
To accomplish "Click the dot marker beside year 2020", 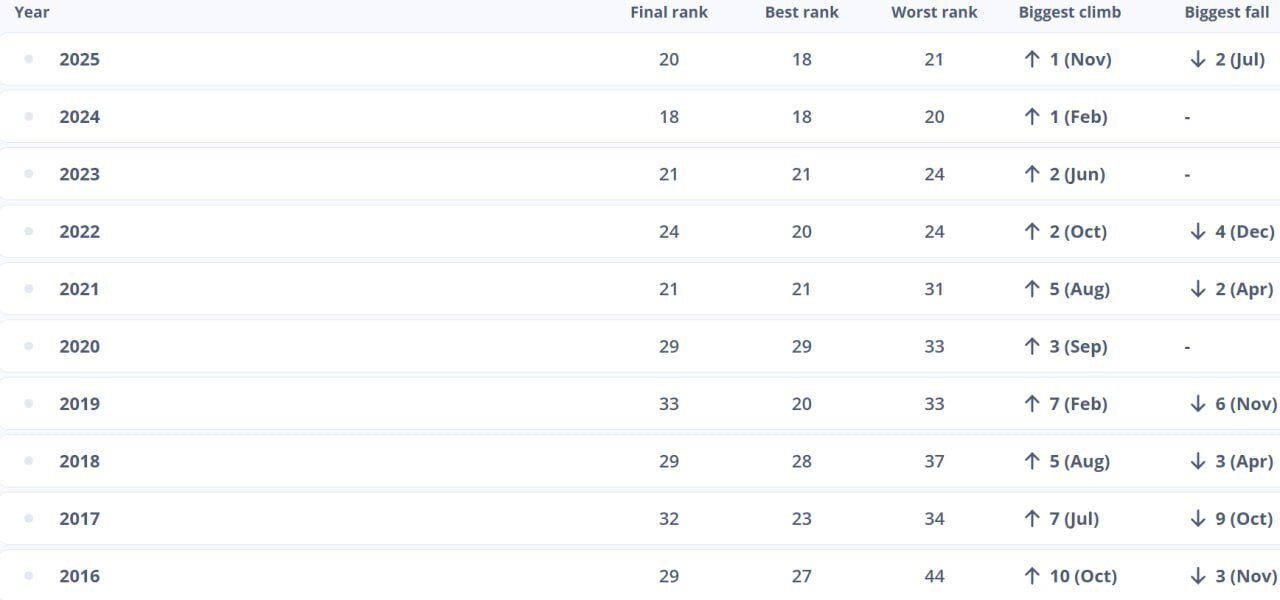I will click(29, 346).
